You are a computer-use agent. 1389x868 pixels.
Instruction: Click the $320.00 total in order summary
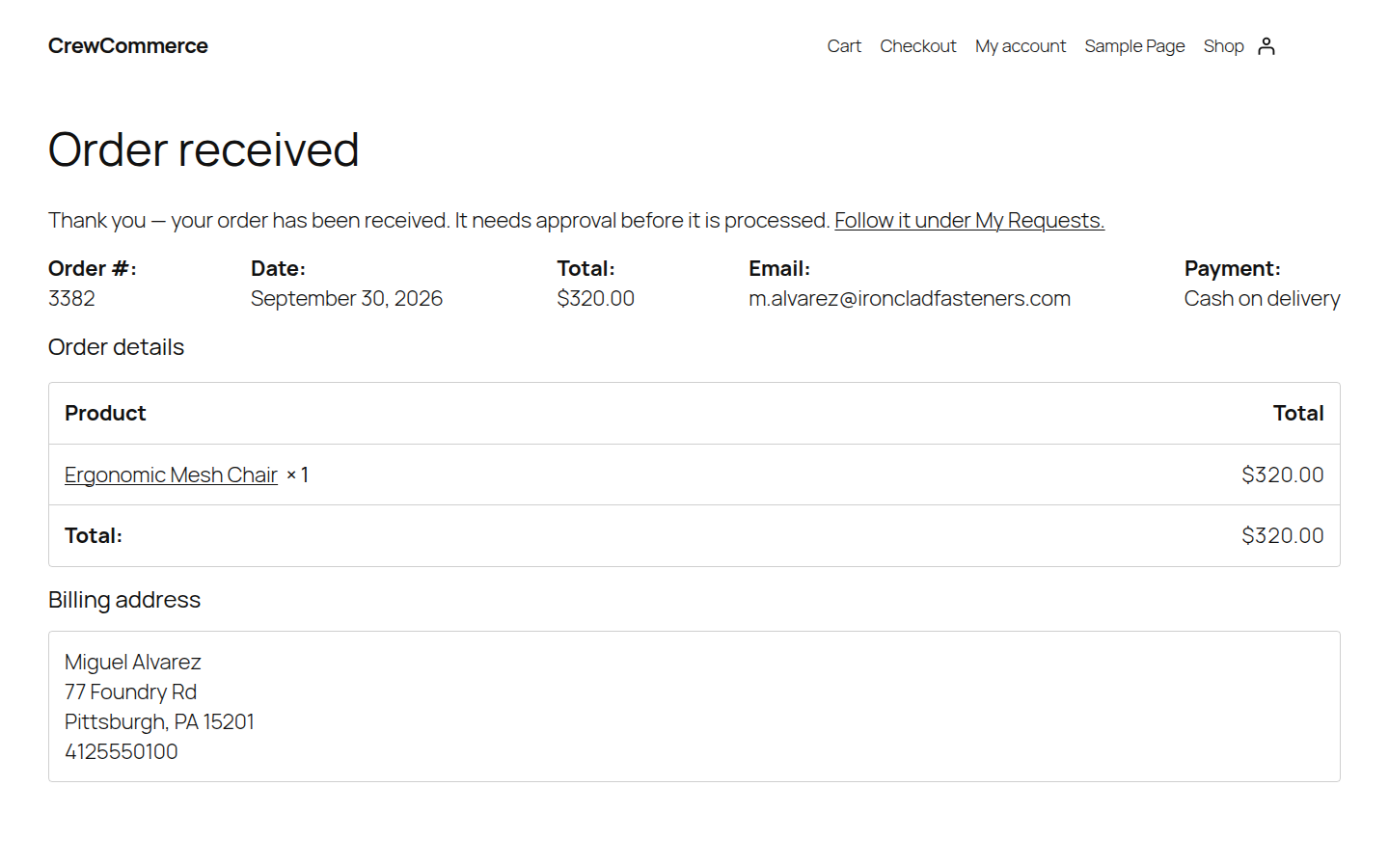tap(595, 299)
